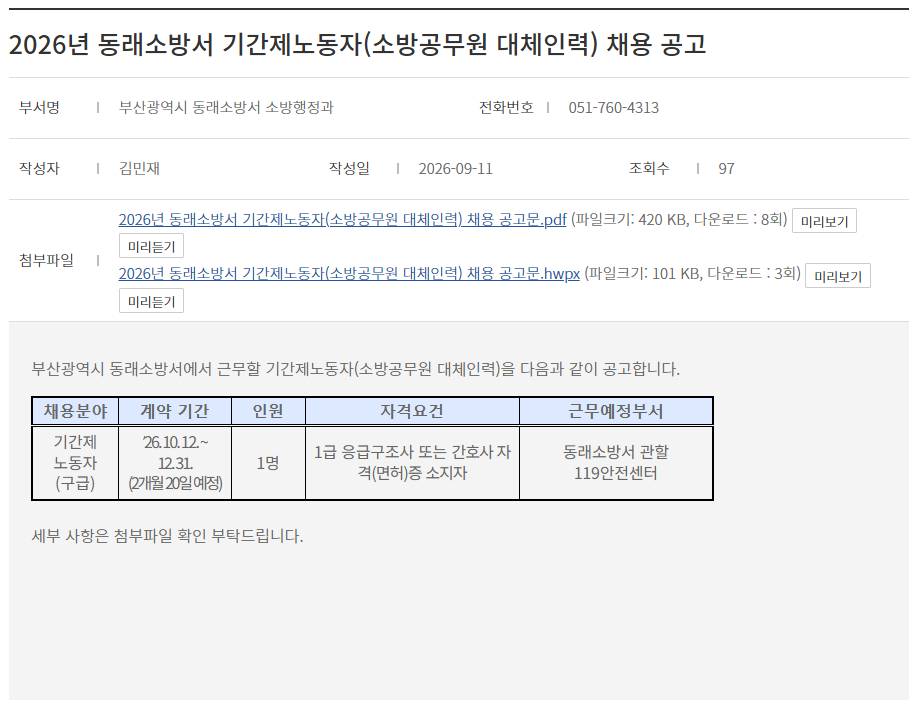This screenshot has height=716, width=923.
Task: Click the 조회수 field label
Action: click(649, 168)
